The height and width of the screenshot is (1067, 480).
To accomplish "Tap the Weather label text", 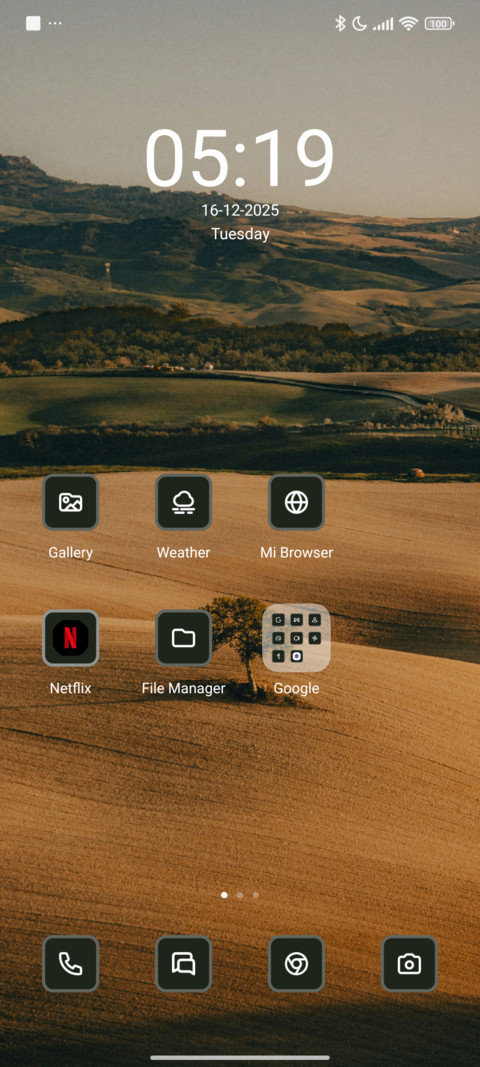I will tap(184, 553).
